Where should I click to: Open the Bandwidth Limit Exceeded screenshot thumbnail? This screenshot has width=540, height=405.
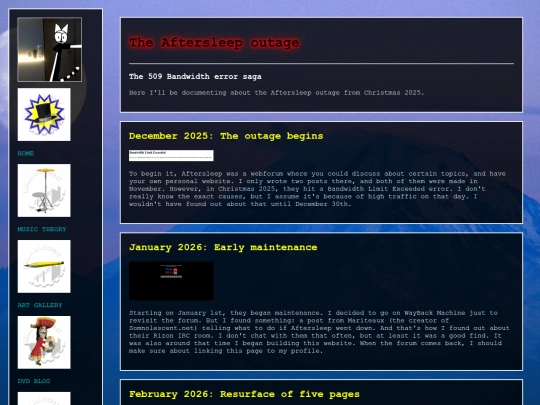[x=171, y=155]
